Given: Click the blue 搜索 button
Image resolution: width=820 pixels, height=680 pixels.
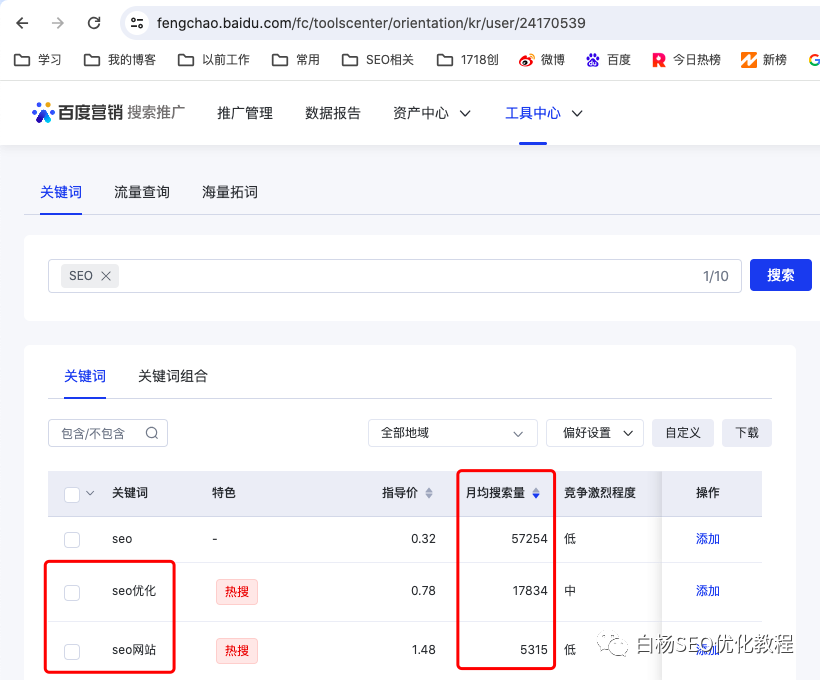Looking at the screenshot, I should 781,275.
